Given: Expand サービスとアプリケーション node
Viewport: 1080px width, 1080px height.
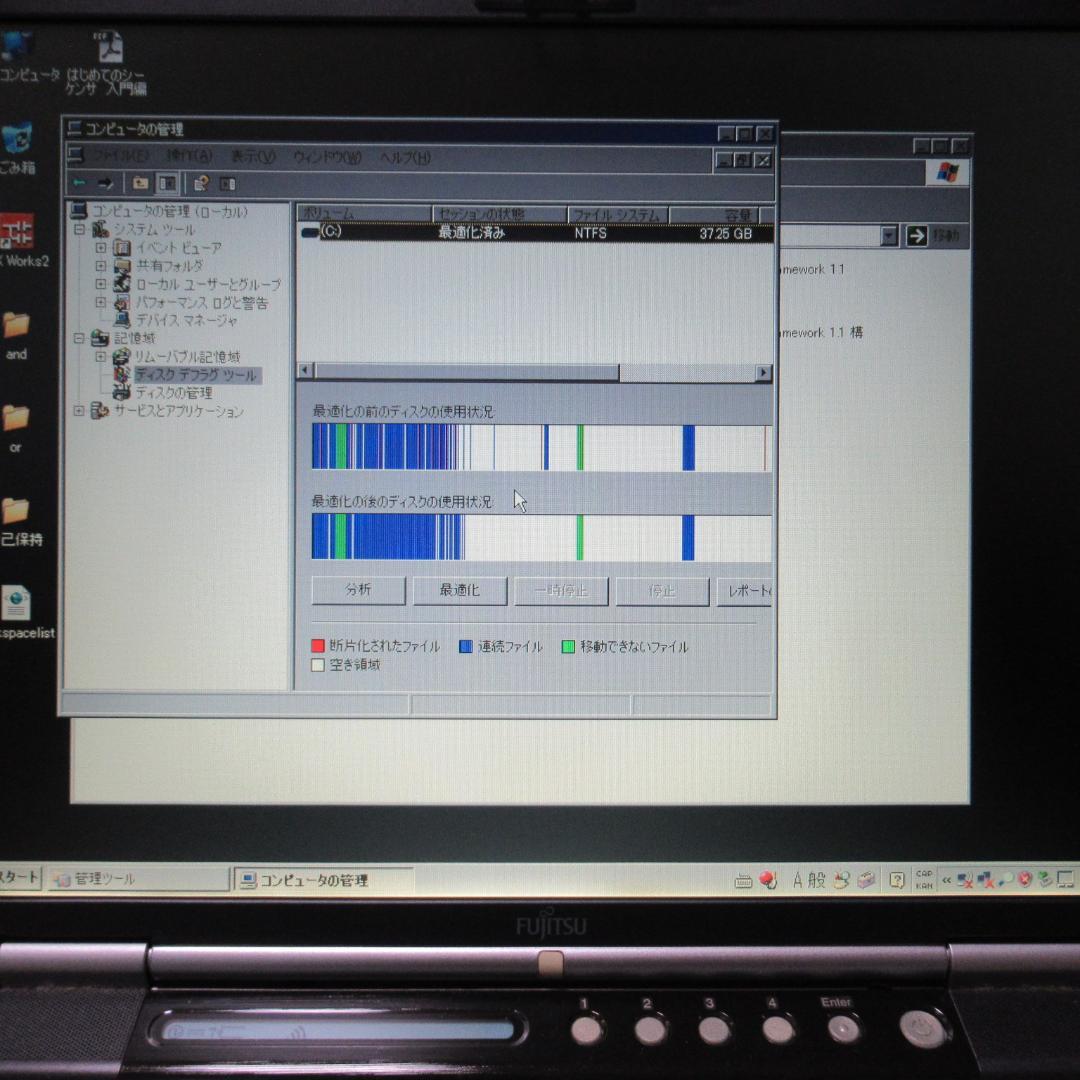Looking at the screenshot, I should click(x=80, y=411).
